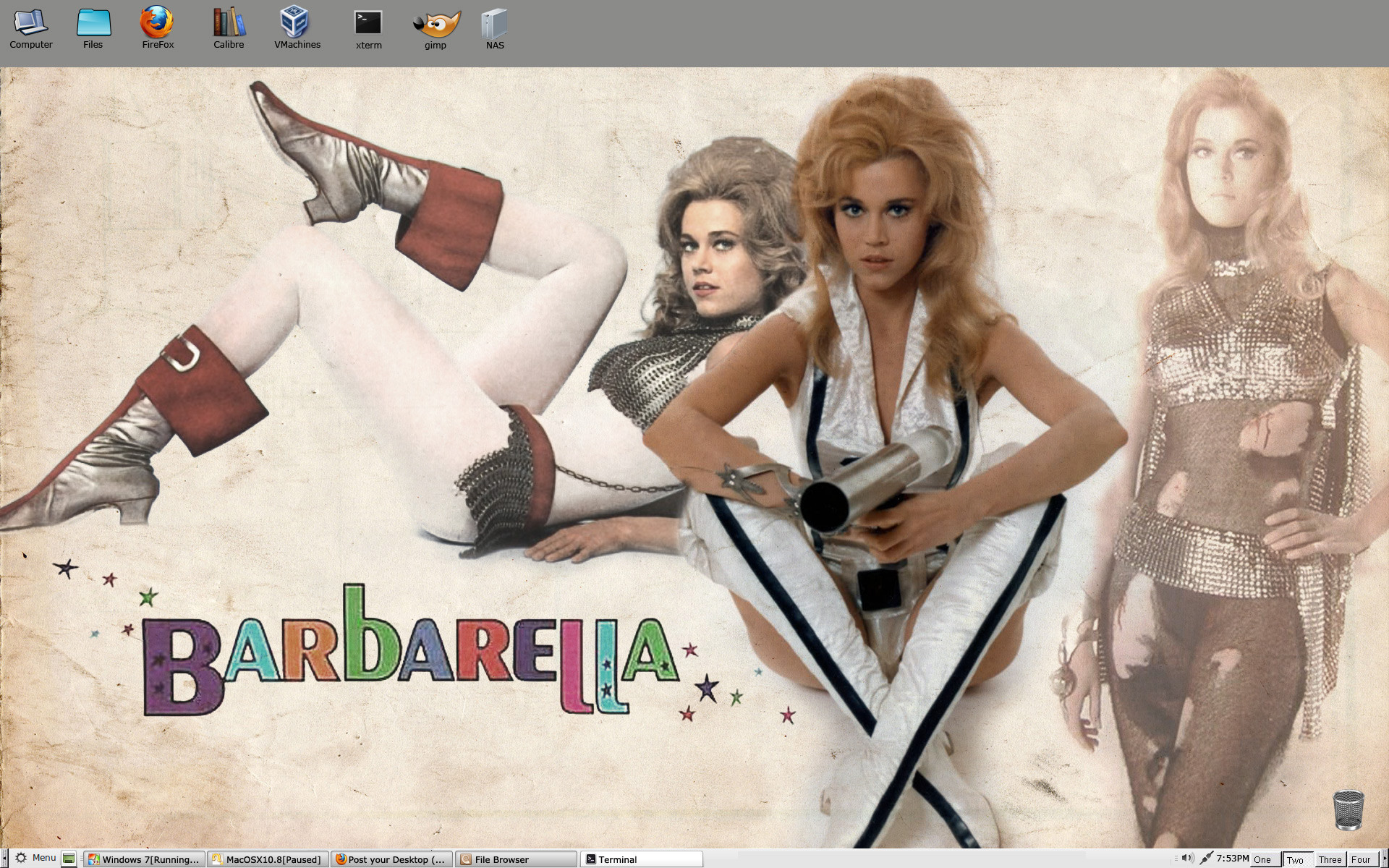The height and width of the screenshot is (868, 1389).
Task: Switch to workspace Two
Action: [1298, 859]
